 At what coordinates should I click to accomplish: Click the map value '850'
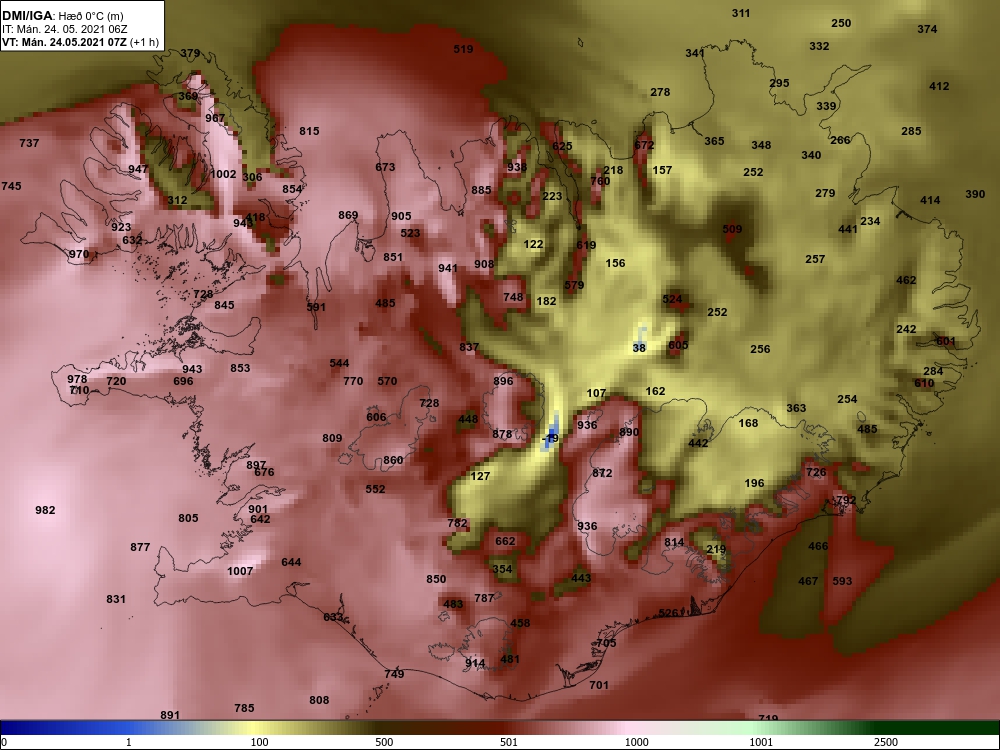point(436,579)
